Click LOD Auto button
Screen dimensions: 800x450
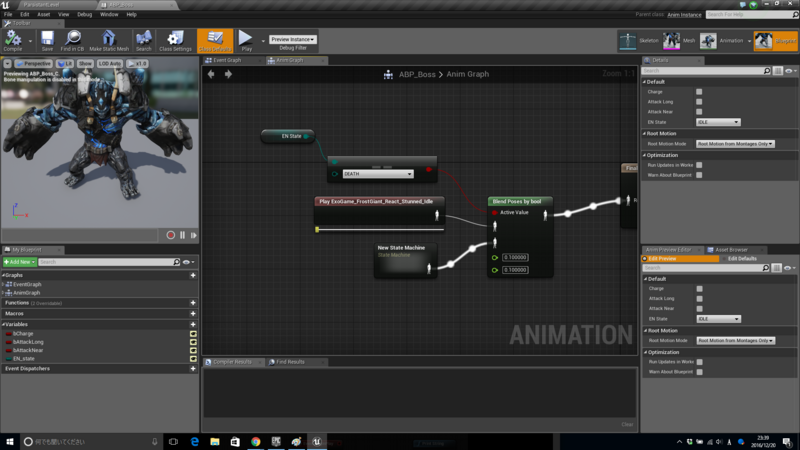110,64
